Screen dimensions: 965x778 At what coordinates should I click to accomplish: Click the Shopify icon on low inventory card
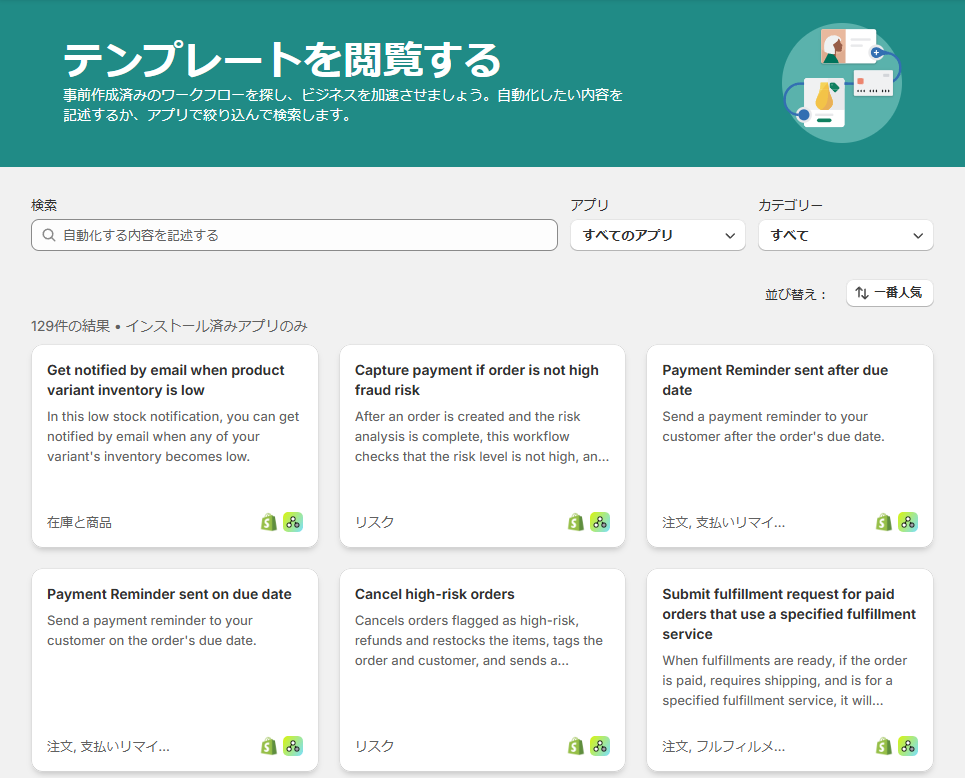coord(269,522)
